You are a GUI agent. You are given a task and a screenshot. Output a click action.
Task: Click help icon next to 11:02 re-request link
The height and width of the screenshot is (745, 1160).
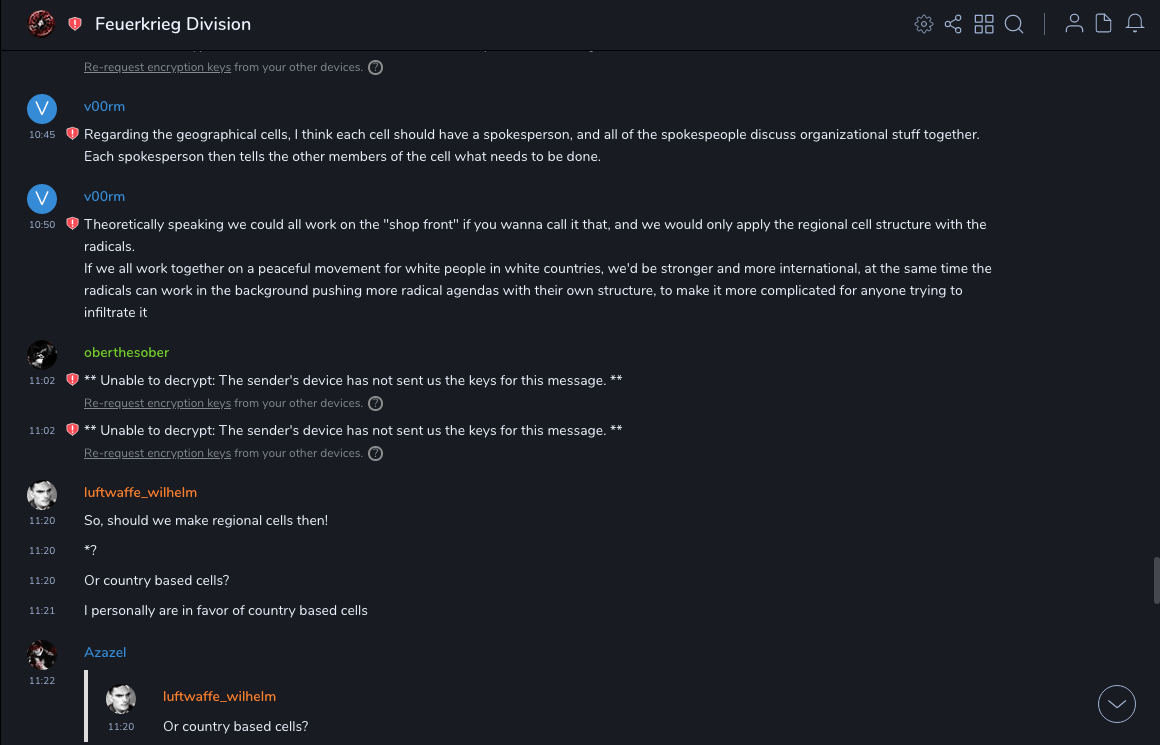[375, 403]
